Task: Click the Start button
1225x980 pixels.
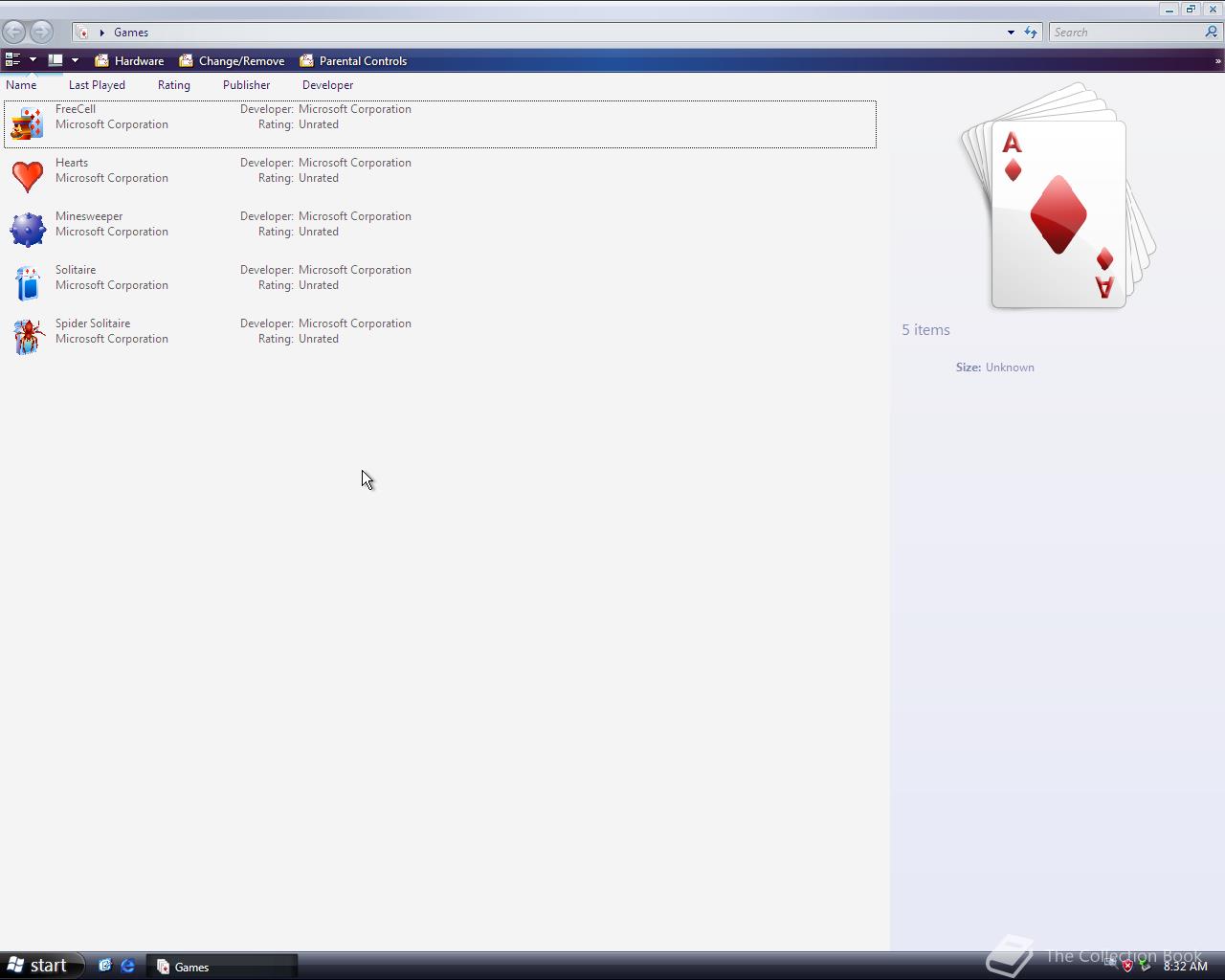Action: [42, 966]
